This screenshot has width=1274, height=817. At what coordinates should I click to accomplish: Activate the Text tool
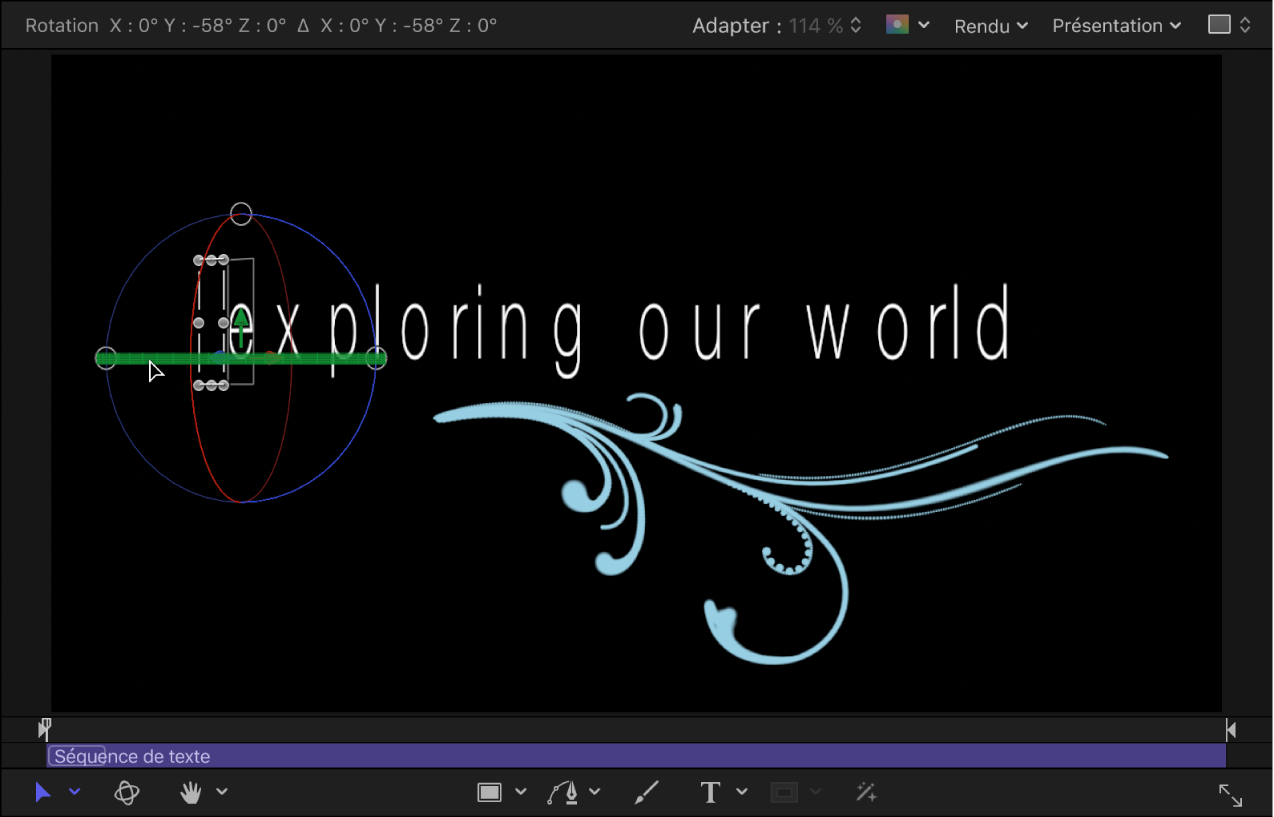pos(711,793)
